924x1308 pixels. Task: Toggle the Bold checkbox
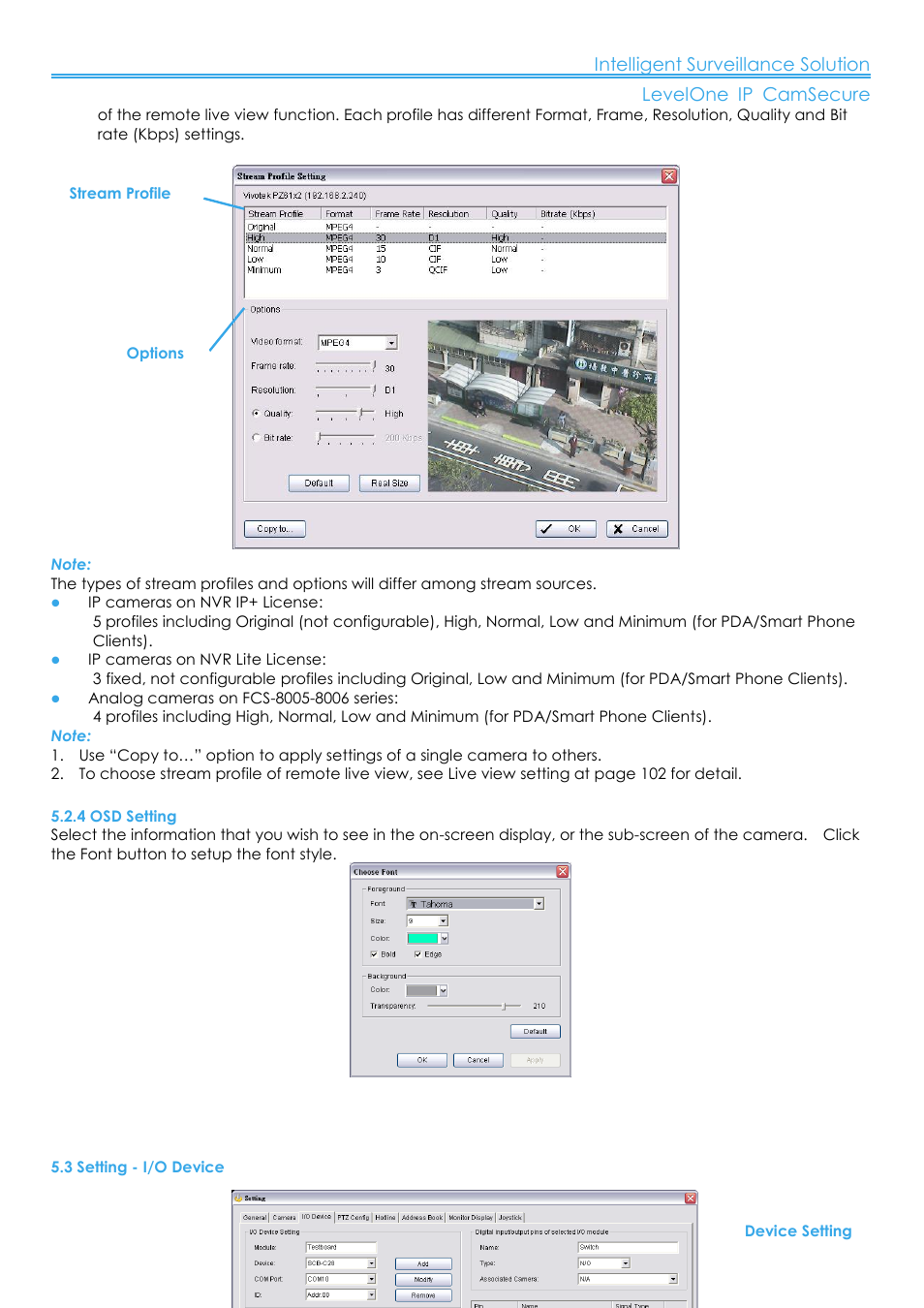[x=374, y=954]
